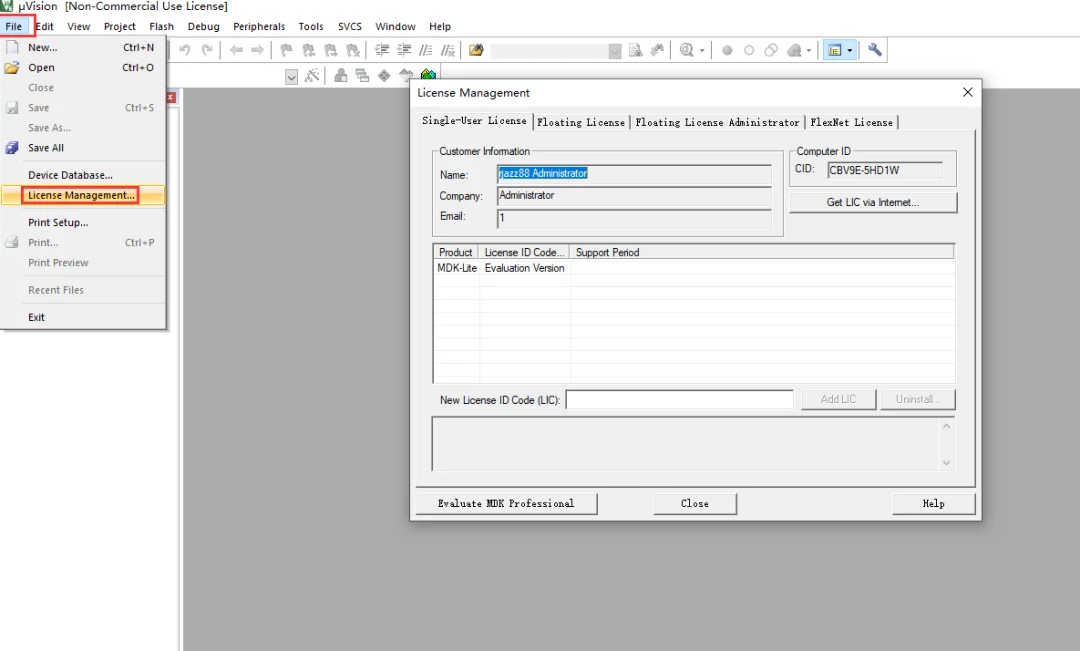Switch to the Floating License tab
Screen dimensions: 1080x651
(581, 122)
